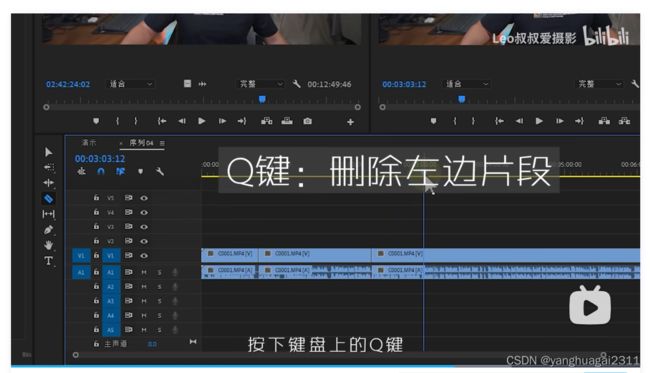Mute audio track A1
This screenshot has height=373, width=650.
pos(144,272)
